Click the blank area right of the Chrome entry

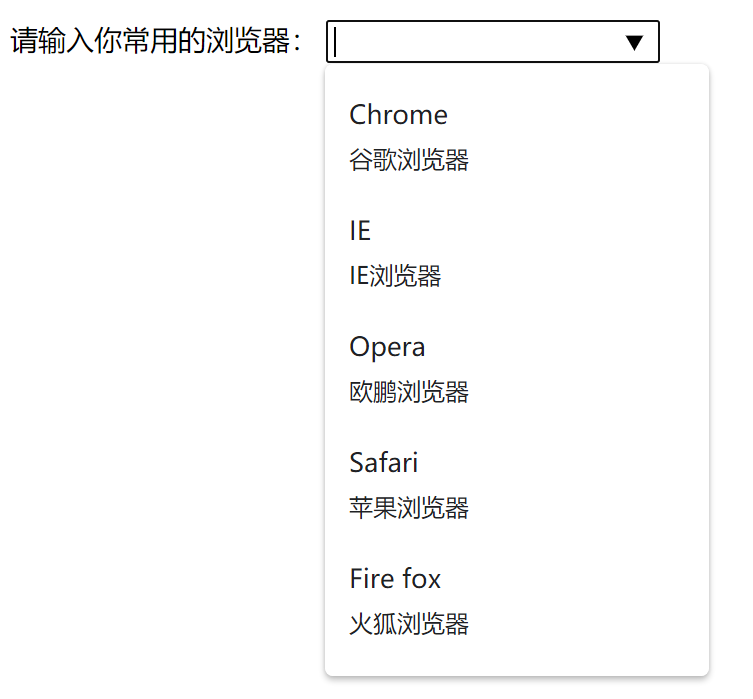click(576, 137)
